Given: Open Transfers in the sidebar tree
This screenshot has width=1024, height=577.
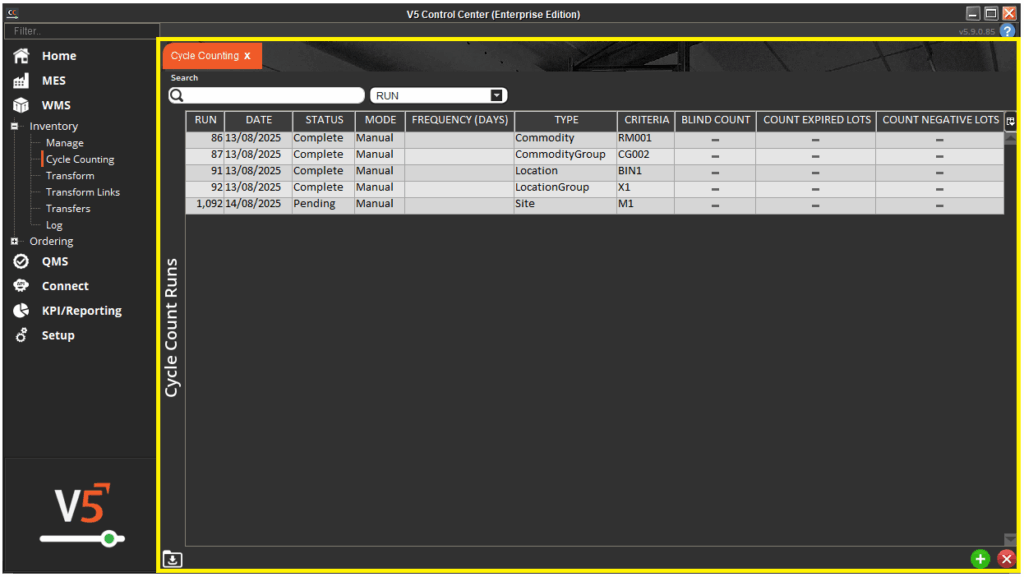Looking at the screenshot, I should coord(68,208).
